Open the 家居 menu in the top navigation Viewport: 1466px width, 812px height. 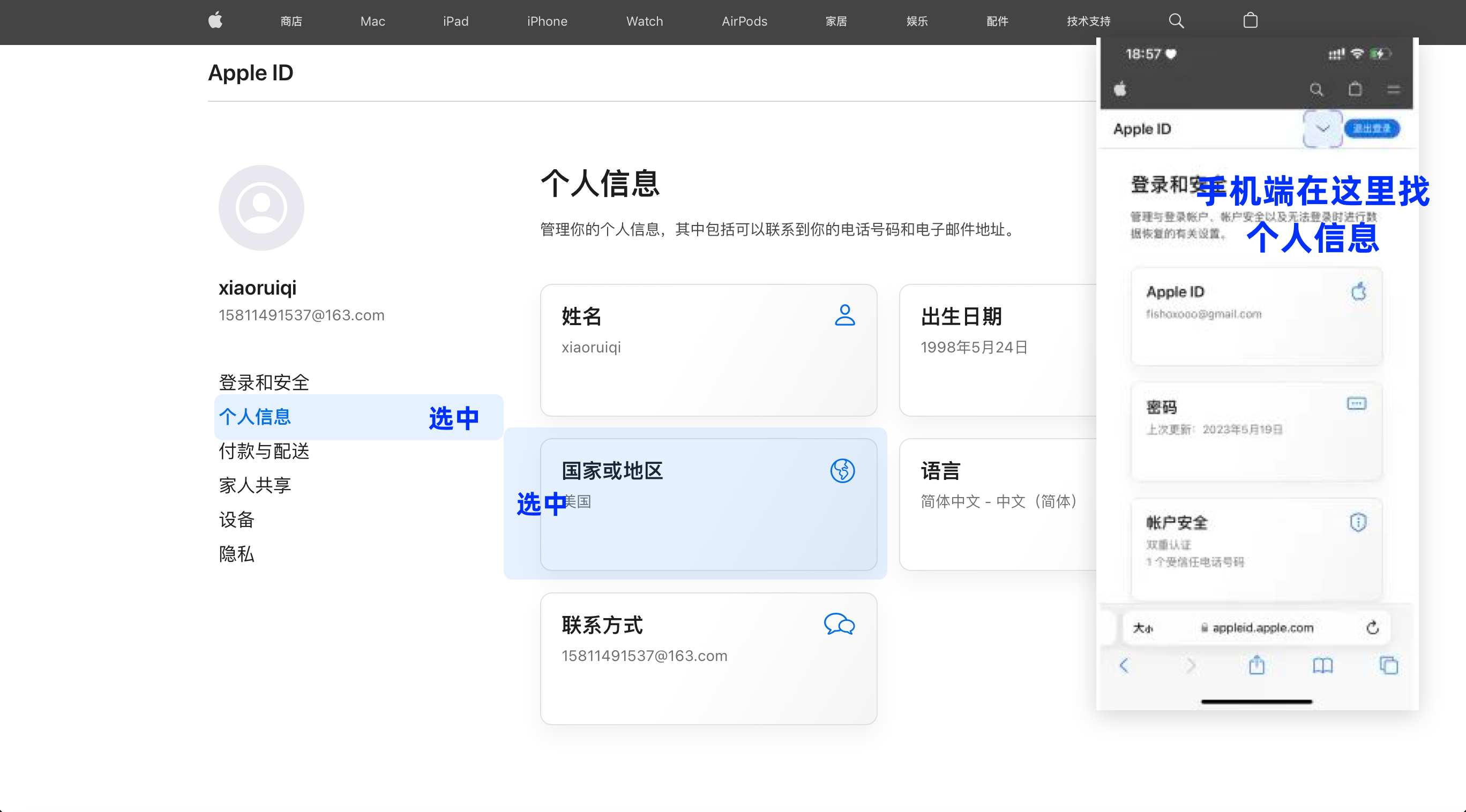coord(836,21)
